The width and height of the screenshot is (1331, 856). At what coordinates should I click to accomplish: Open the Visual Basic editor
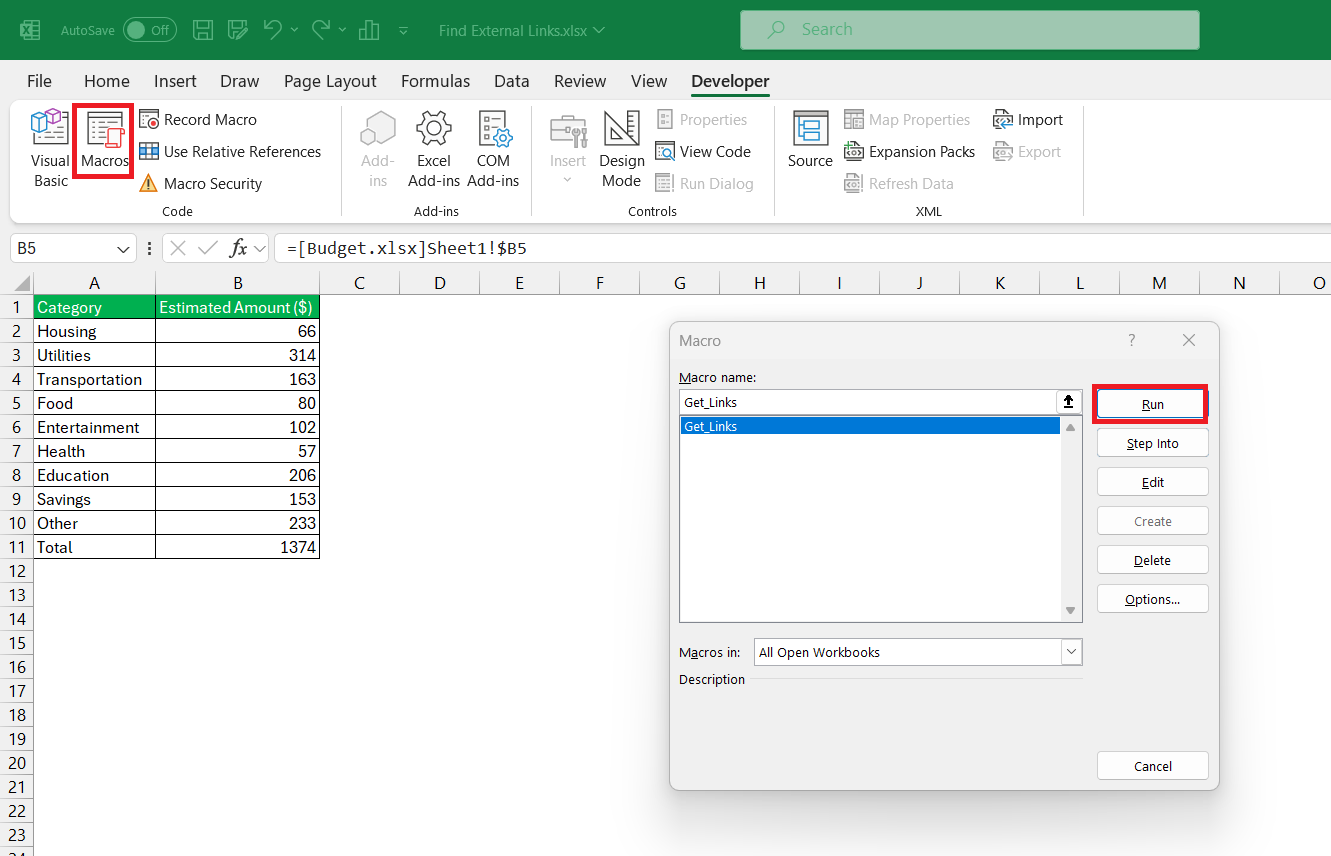(49, 148)
